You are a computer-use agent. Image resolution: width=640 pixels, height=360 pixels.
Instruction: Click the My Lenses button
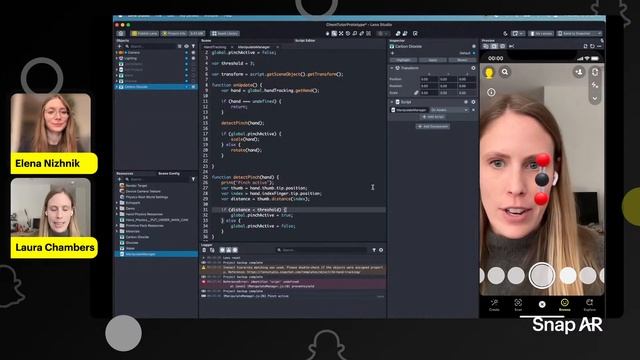pyautogui.click(x=541, y=33)
